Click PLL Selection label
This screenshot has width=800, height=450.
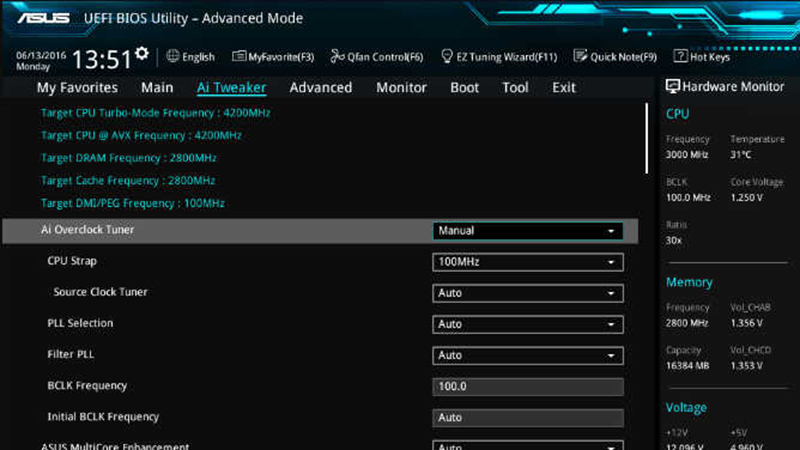(x=80, y=323)
